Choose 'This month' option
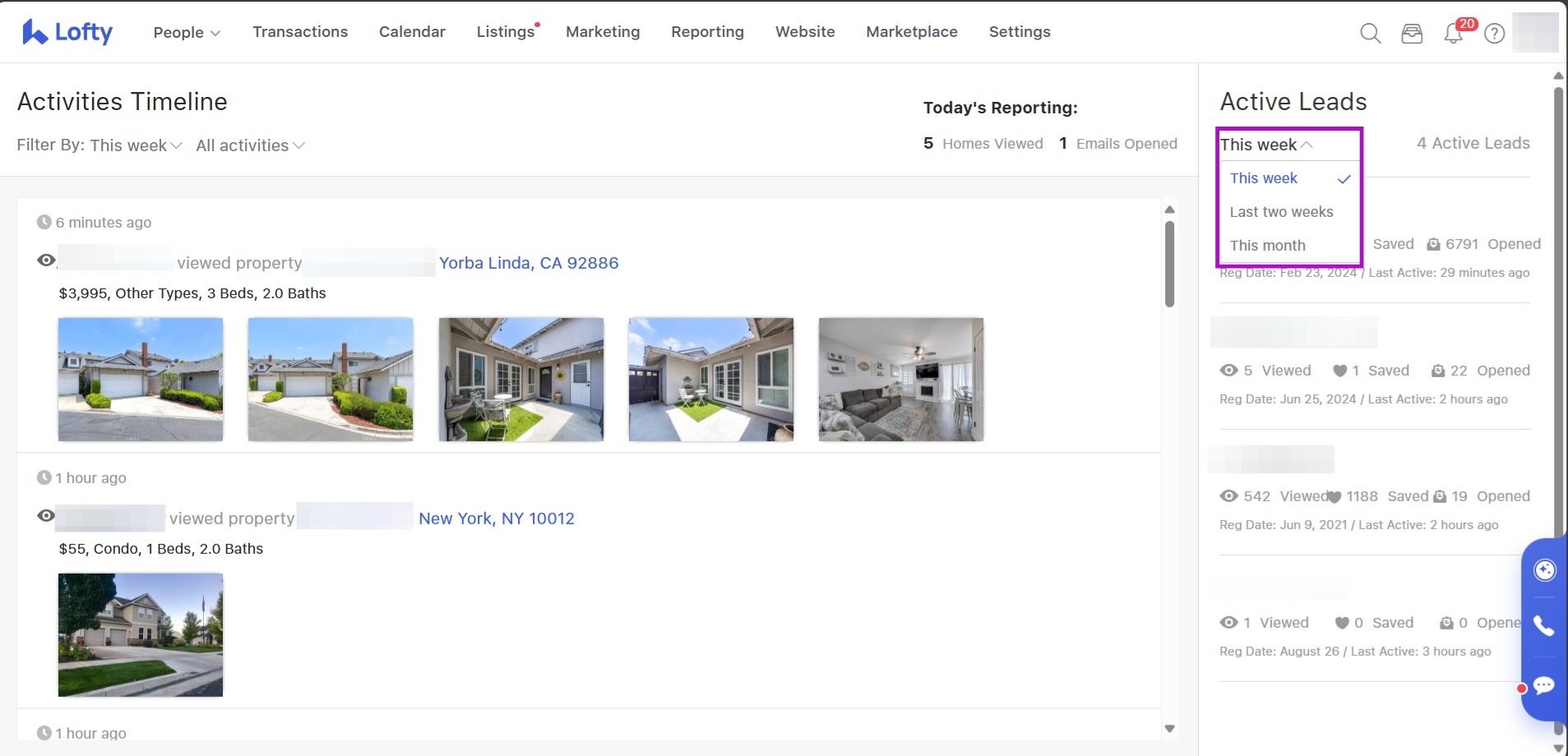 1267,246
